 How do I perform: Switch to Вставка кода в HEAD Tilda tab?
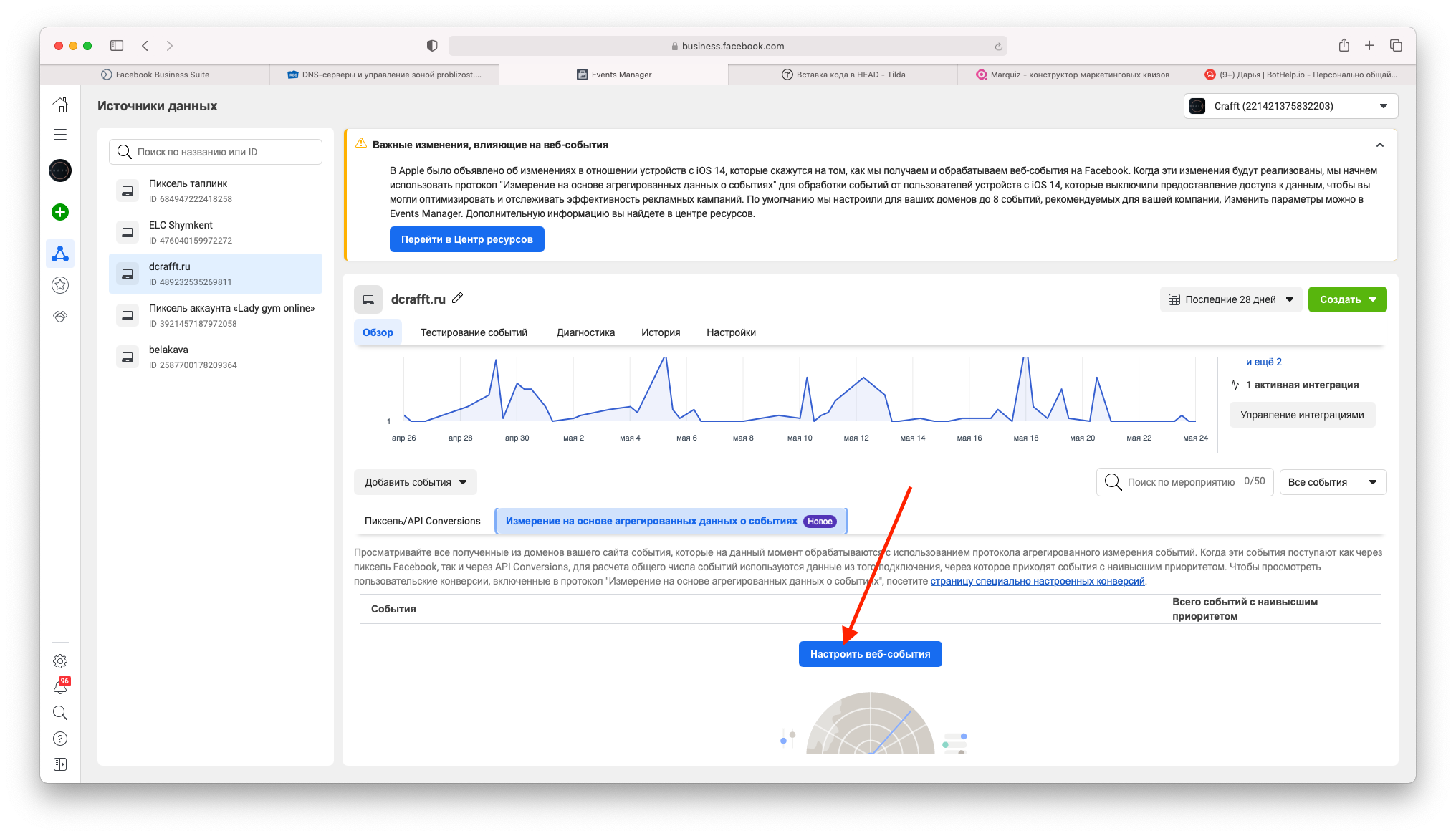click(x=843, y=75)
